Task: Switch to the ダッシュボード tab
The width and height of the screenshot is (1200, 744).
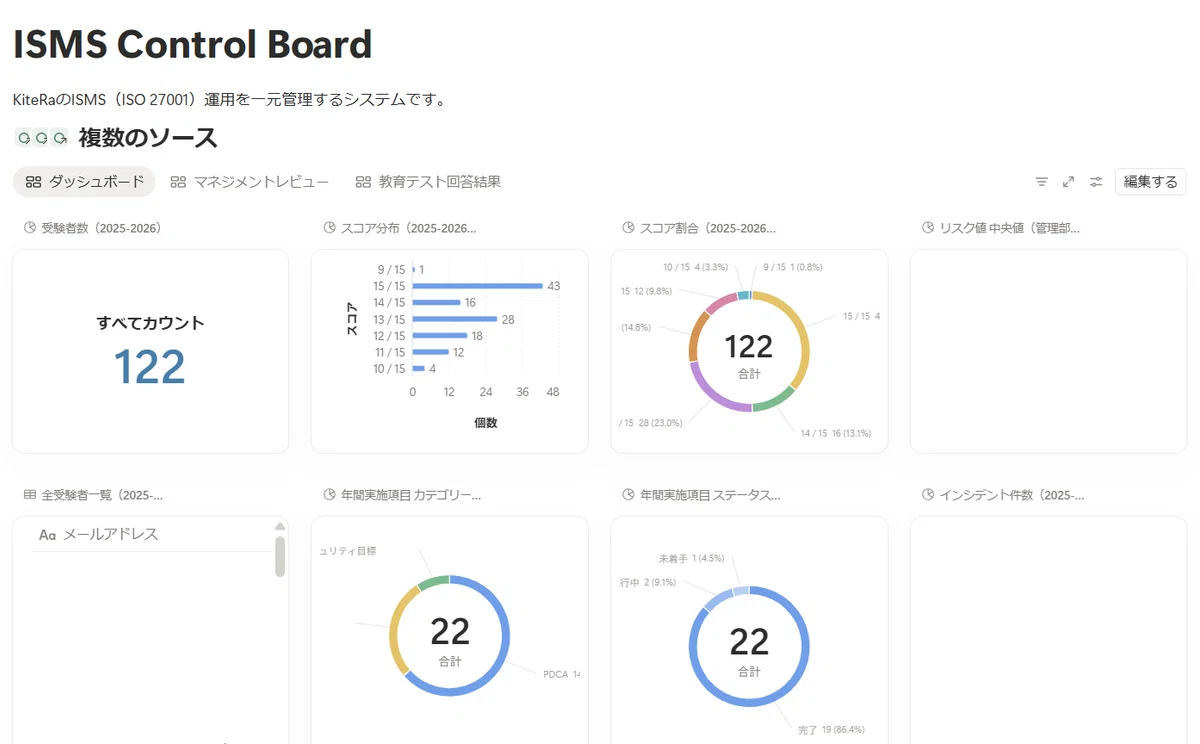Action: (84, 182)
